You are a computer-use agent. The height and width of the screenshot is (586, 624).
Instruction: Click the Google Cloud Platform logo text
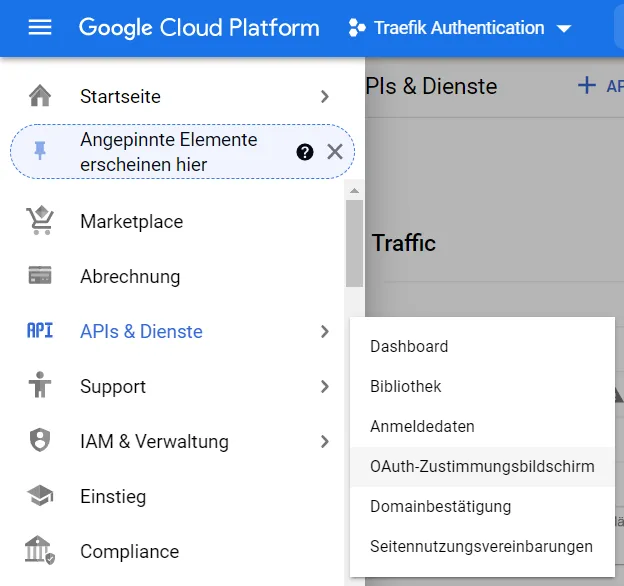click(199, 28)
